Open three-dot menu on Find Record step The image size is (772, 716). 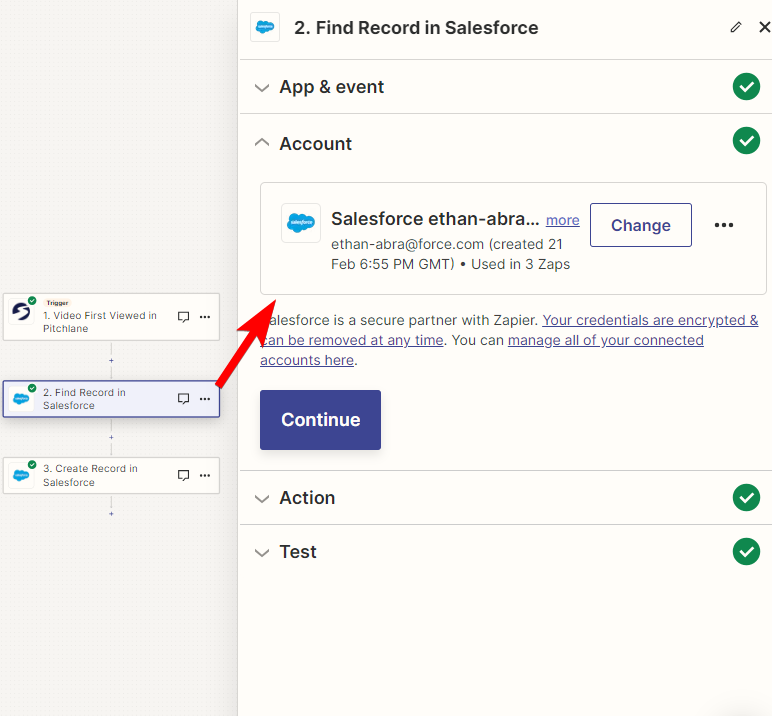[205, 399]
